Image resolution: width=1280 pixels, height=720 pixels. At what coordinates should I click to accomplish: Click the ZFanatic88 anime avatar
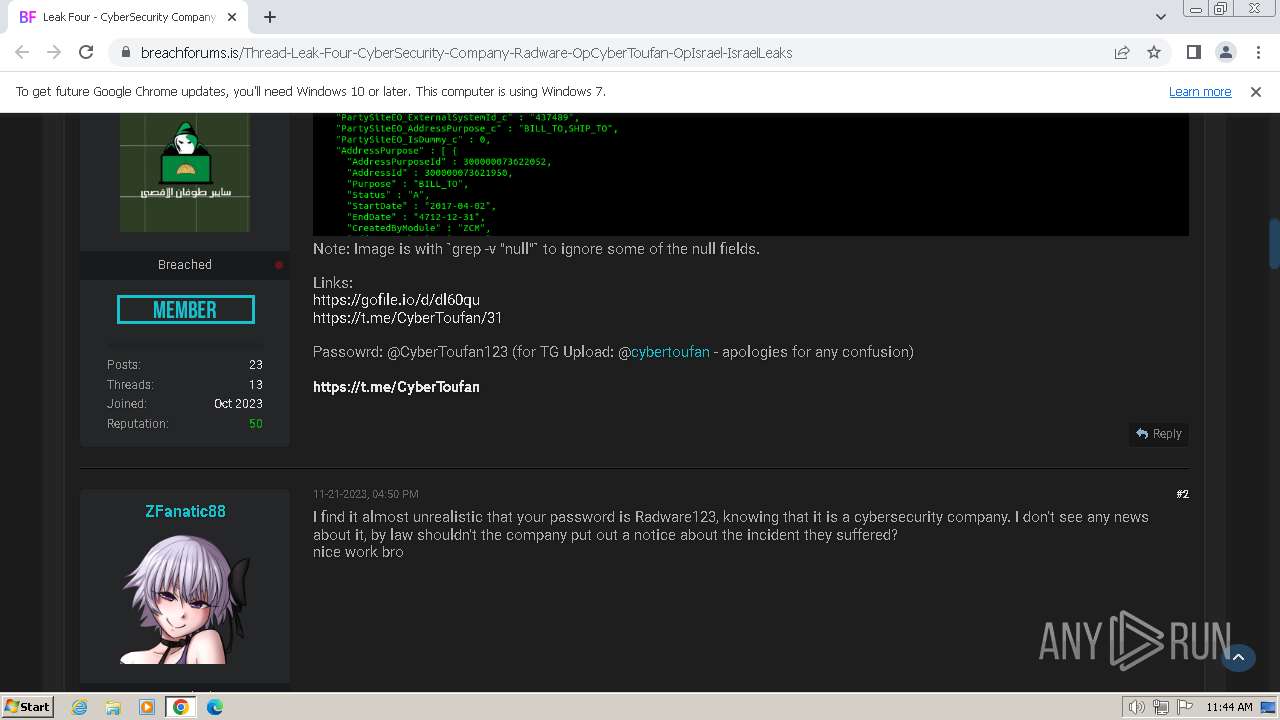(185, 598)
